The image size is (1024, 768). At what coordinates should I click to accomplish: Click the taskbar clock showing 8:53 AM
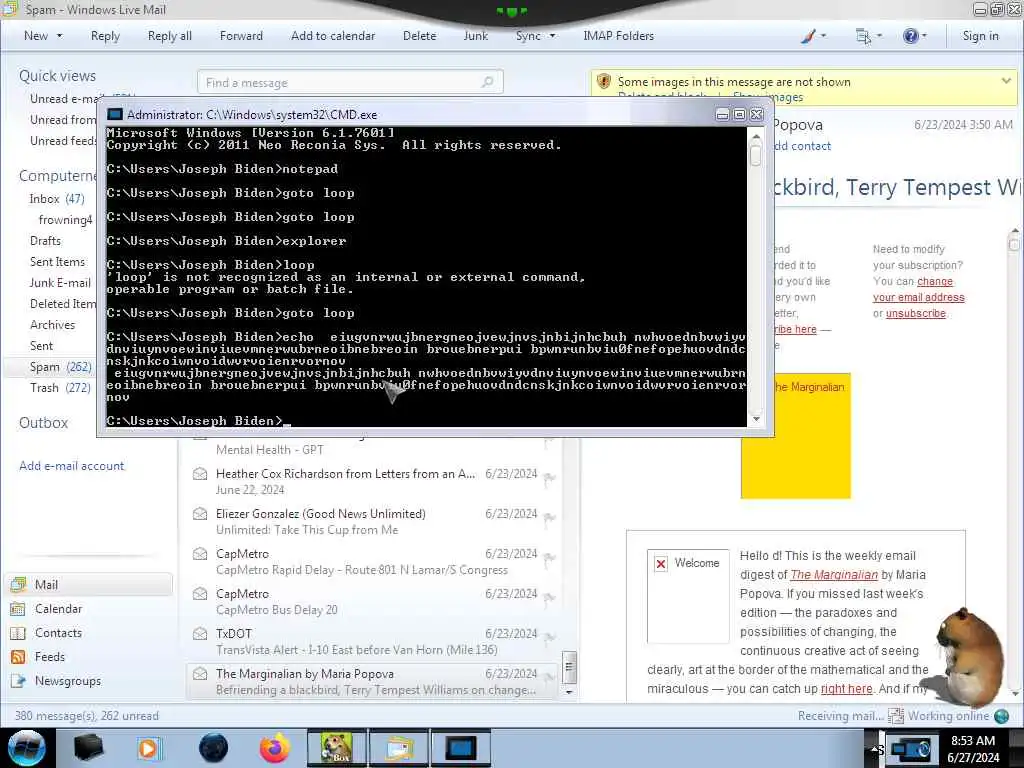[973, 748]
